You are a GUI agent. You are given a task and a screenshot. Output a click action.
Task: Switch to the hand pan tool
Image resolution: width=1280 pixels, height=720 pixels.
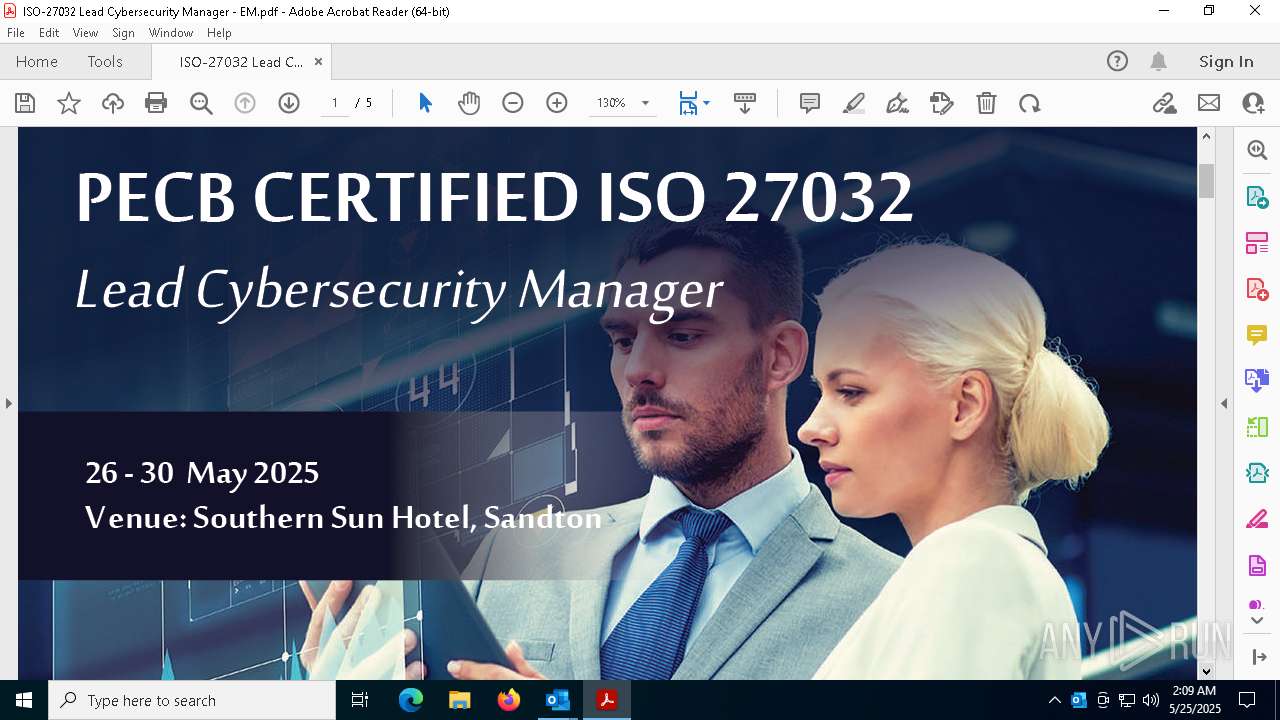click(x=469, y=103)
